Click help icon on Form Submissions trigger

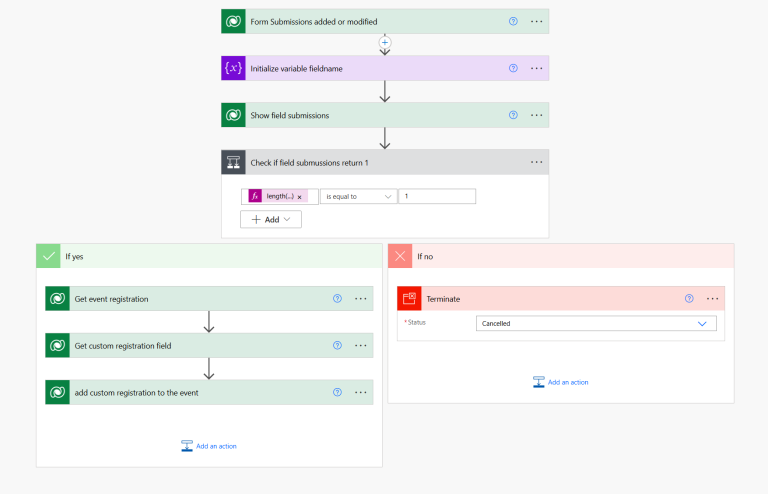coord(513,21)
